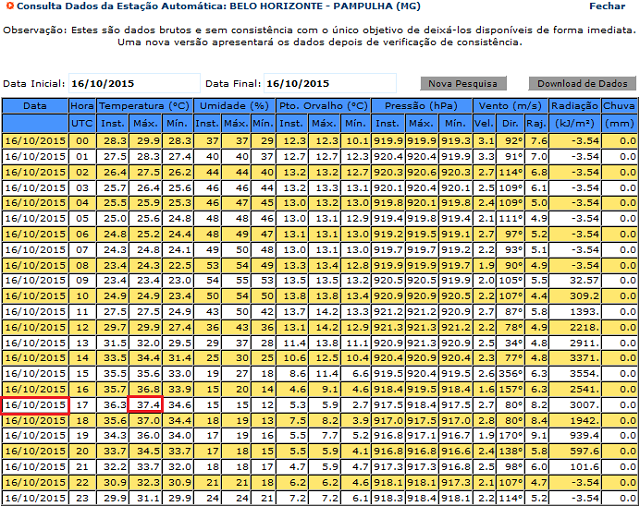
Task: Click the Data Final date field
Action: [330, 83]
